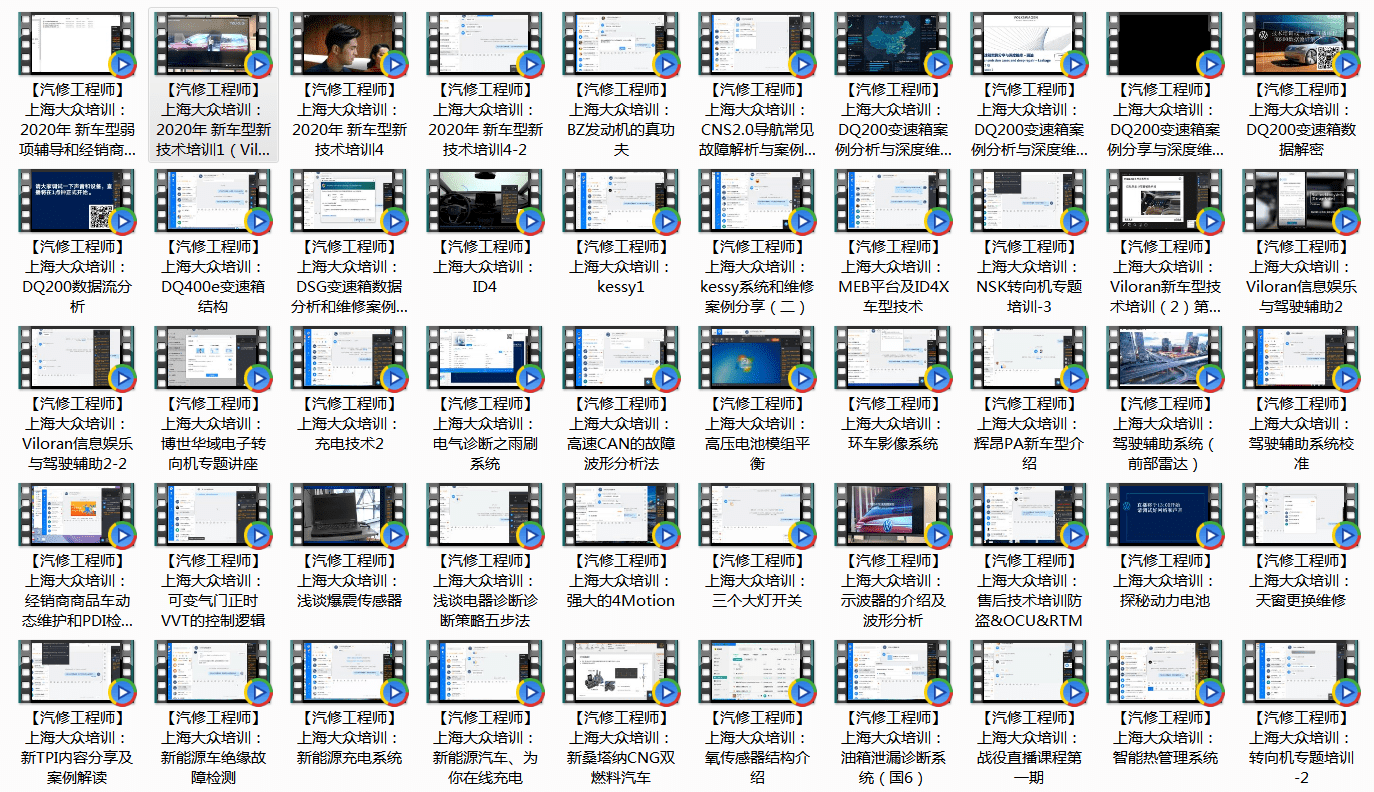Click the 充电技术2 video file icon
The image size is (1374, 792).
348,359
